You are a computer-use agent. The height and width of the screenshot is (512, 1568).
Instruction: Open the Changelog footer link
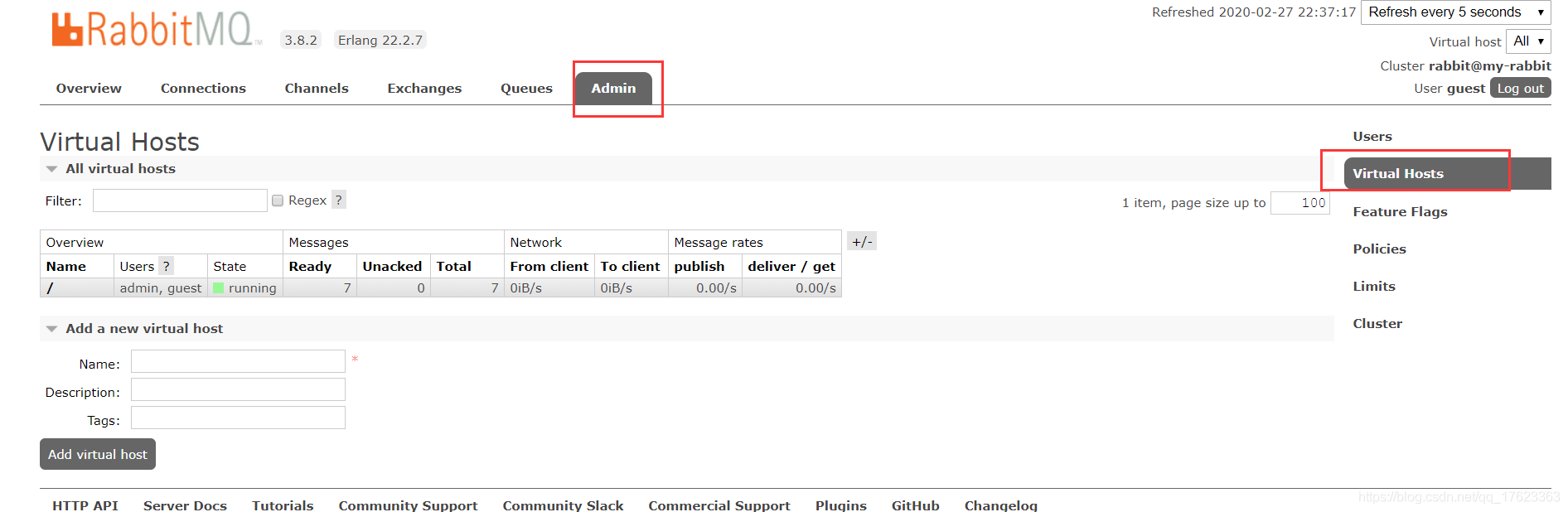click(1000, 505)
